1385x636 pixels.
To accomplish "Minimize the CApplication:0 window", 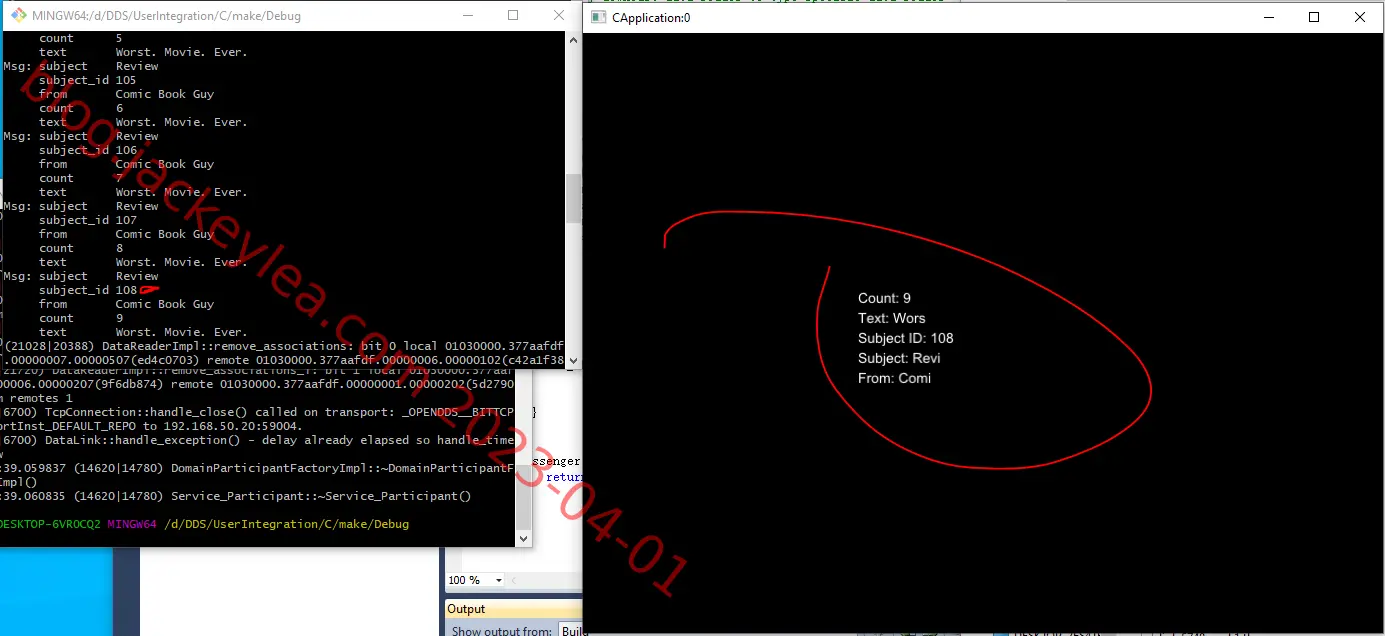I will [1268, 17].
